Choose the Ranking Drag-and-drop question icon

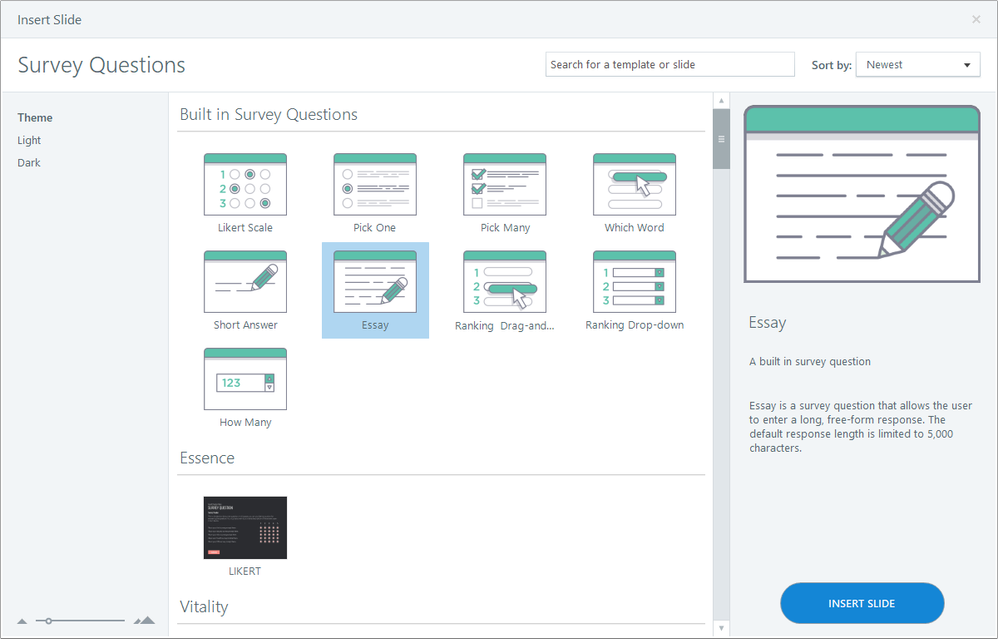505,282
